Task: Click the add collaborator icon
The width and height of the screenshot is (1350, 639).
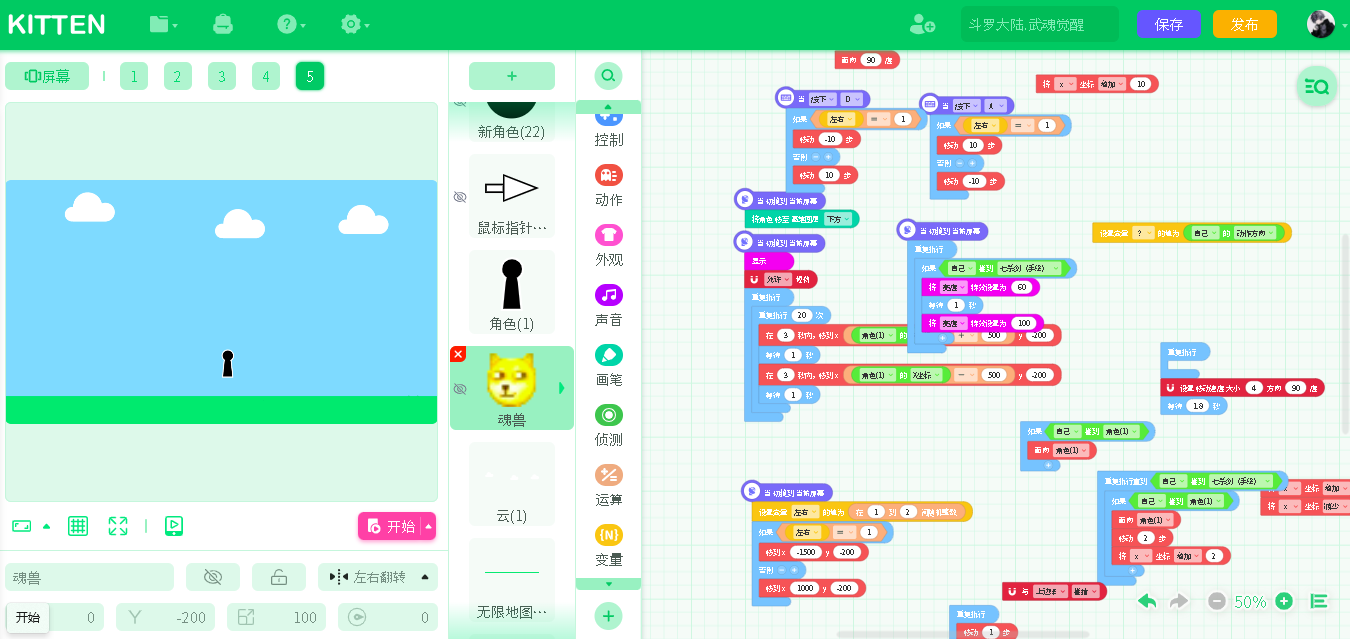Action: coord(922,24)
